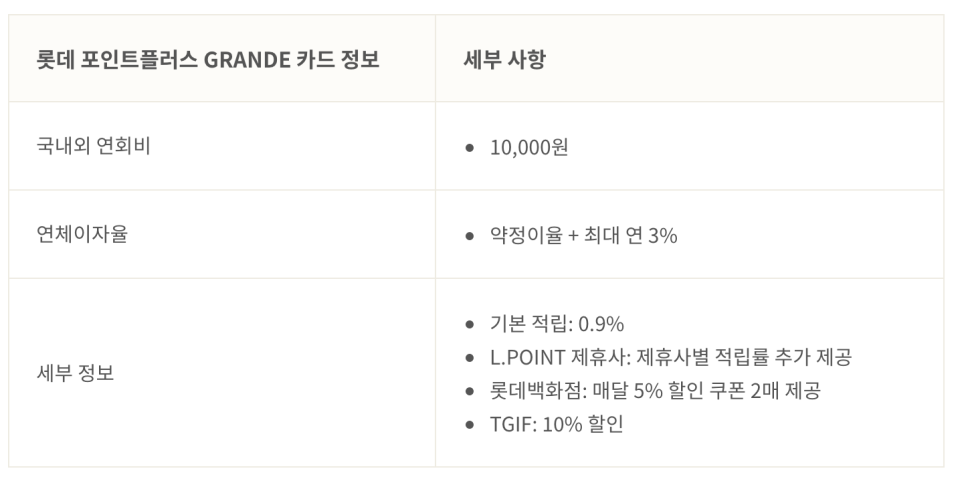966x491 pixels.
Task: Click the 'L.POINT 제휴사' benefit line
Action: coord(671,357)
